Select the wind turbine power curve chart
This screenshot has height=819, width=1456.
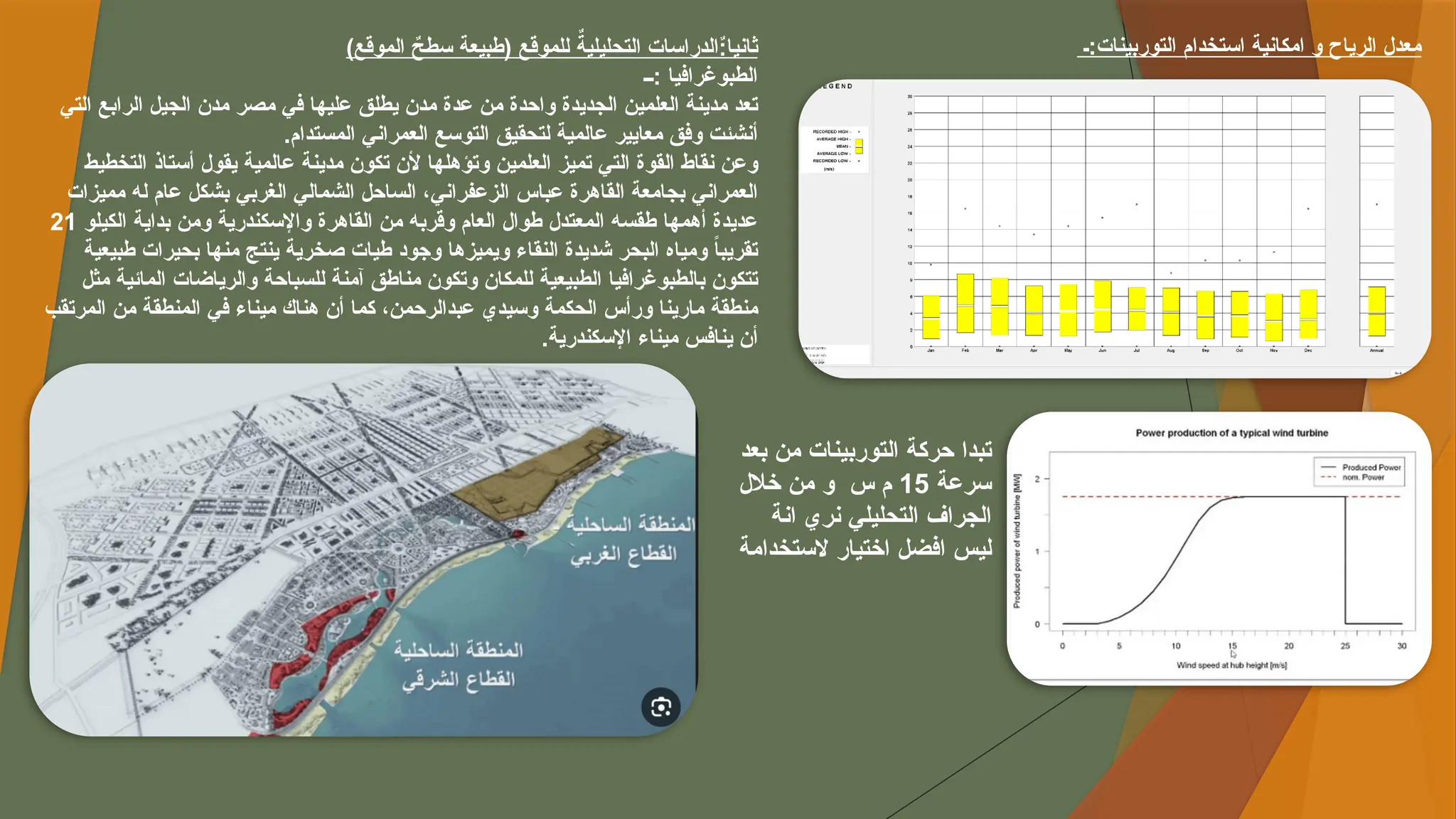pyautogui.click(x=1219, y=548)
